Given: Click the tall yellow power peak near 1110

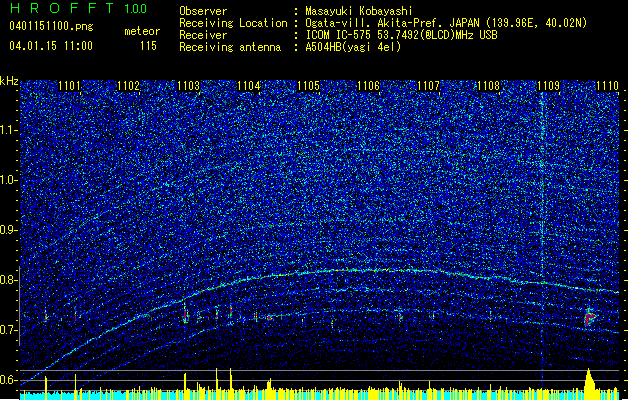Looking at the screenshot, I should click(x=589, y=382).
